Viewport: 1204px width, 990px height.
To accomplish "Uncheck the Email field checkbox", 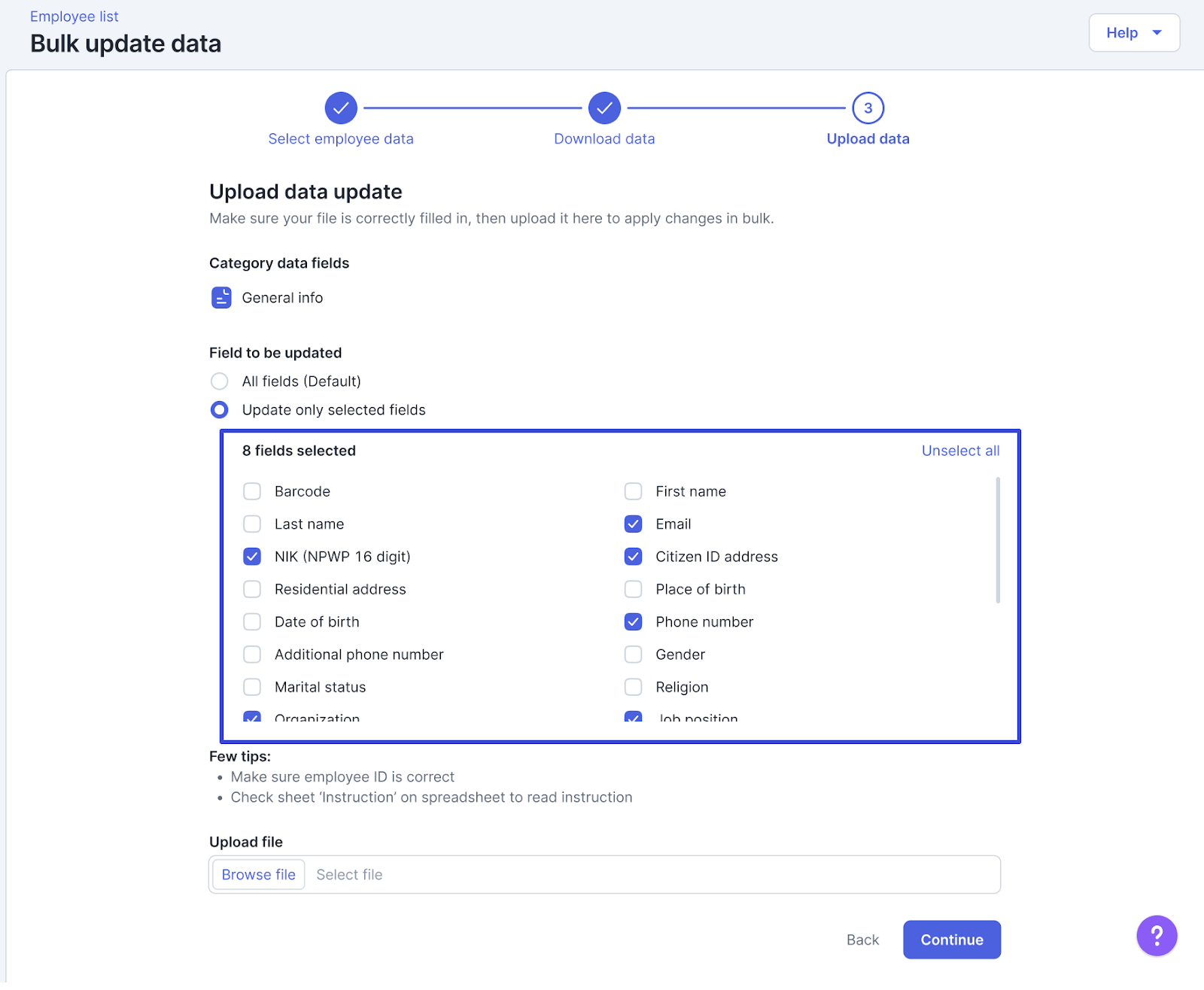I will point(633,524).
